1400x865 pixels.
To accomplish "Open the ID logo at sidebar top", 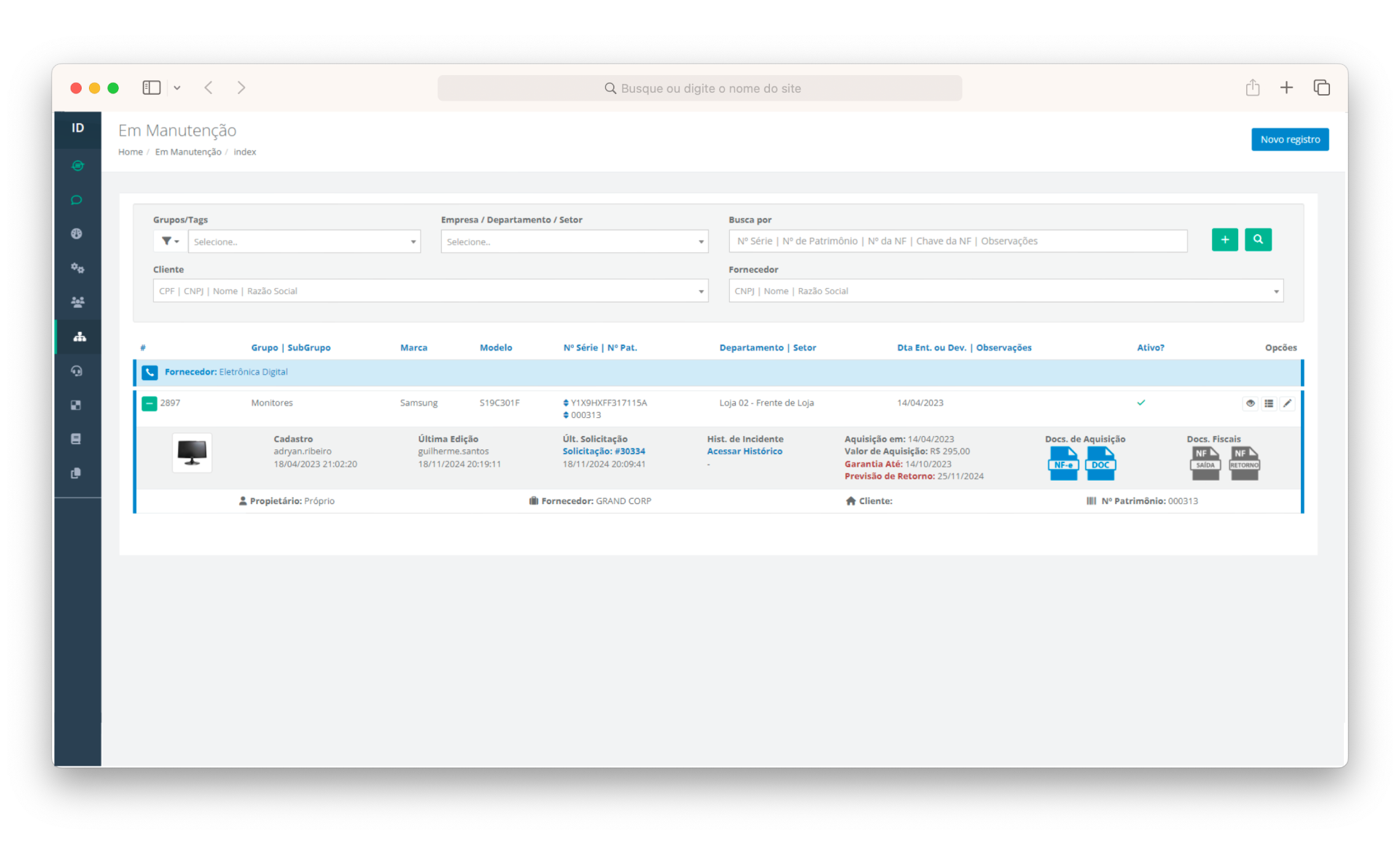I will click(x=77, y=128).
